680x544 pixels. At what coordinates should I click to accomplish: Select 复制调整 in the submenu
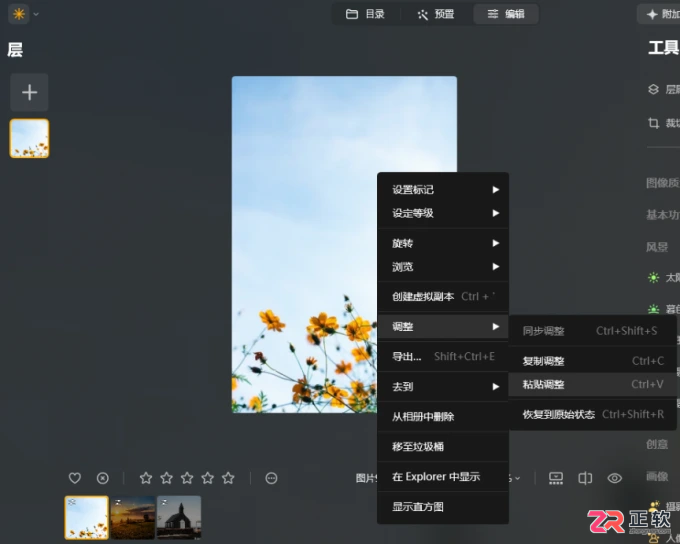point(592,361)
